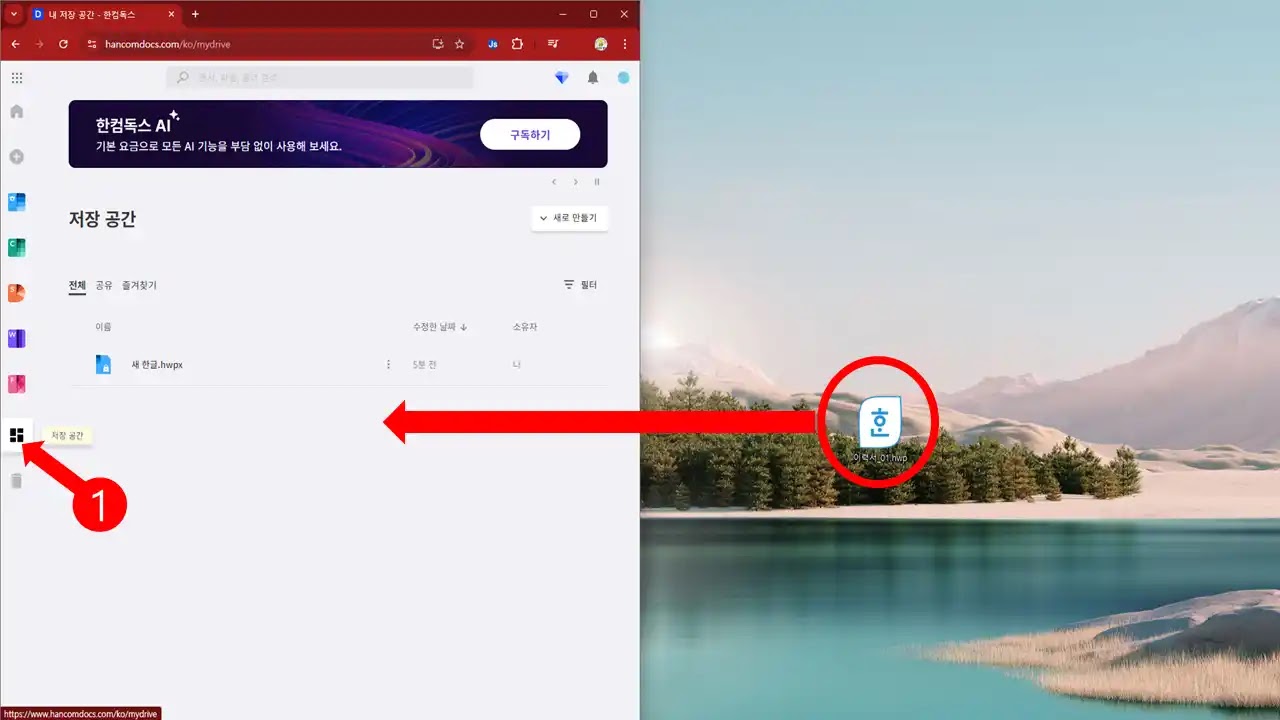Sort by 수정한 날짜 column arrow
This screenshot has width=1280, height=720.
pyautogui.click(x=464, y=327)
